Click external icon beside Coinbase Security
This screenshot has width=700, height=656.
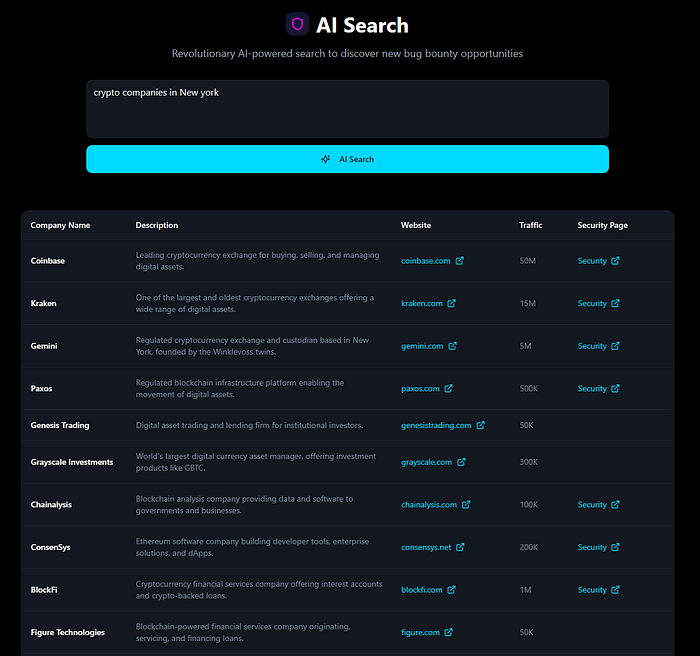[615, 261]
